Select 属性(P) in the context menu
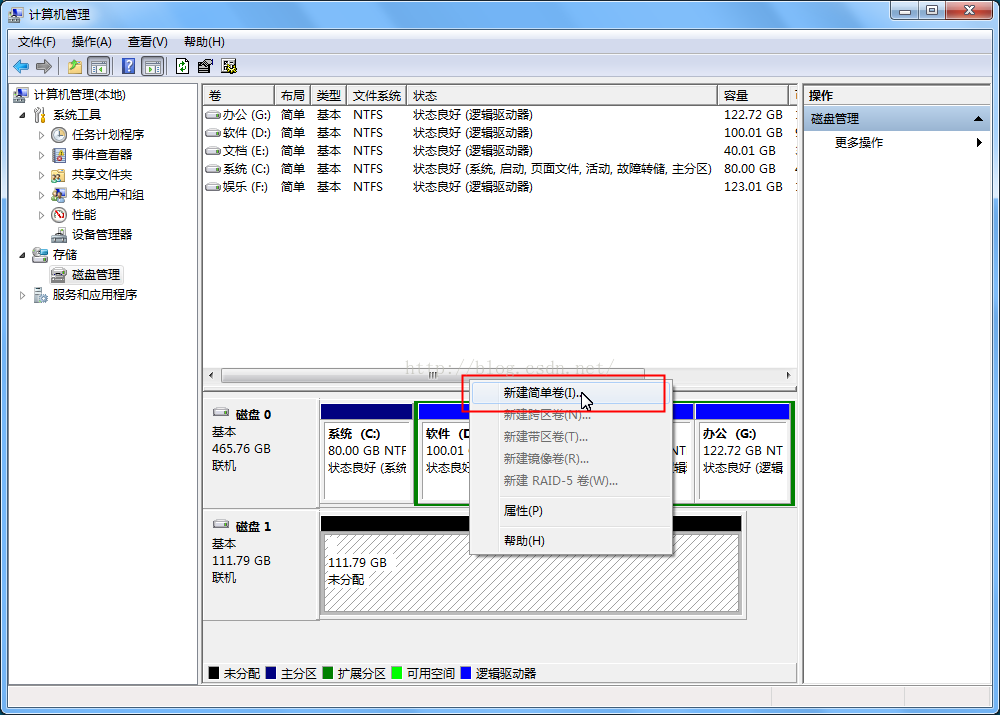This screenshot has width=1000, height=715. pyautogui.click(x=523, y=510)
